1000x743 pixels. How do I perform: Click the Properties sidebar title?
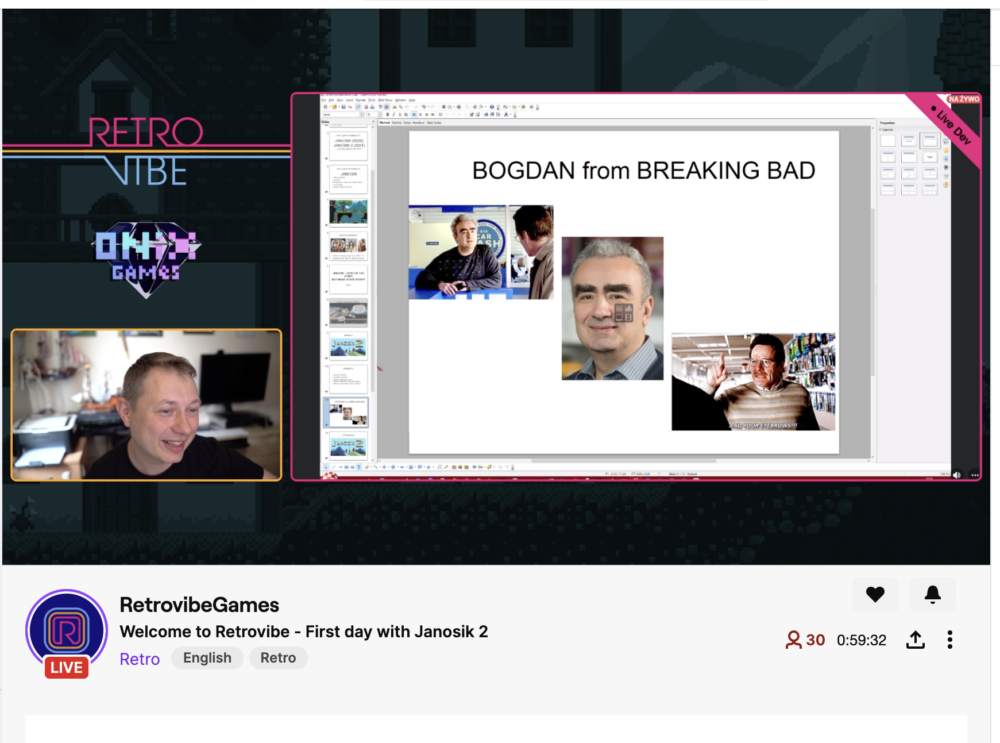[x=887, y=122]
